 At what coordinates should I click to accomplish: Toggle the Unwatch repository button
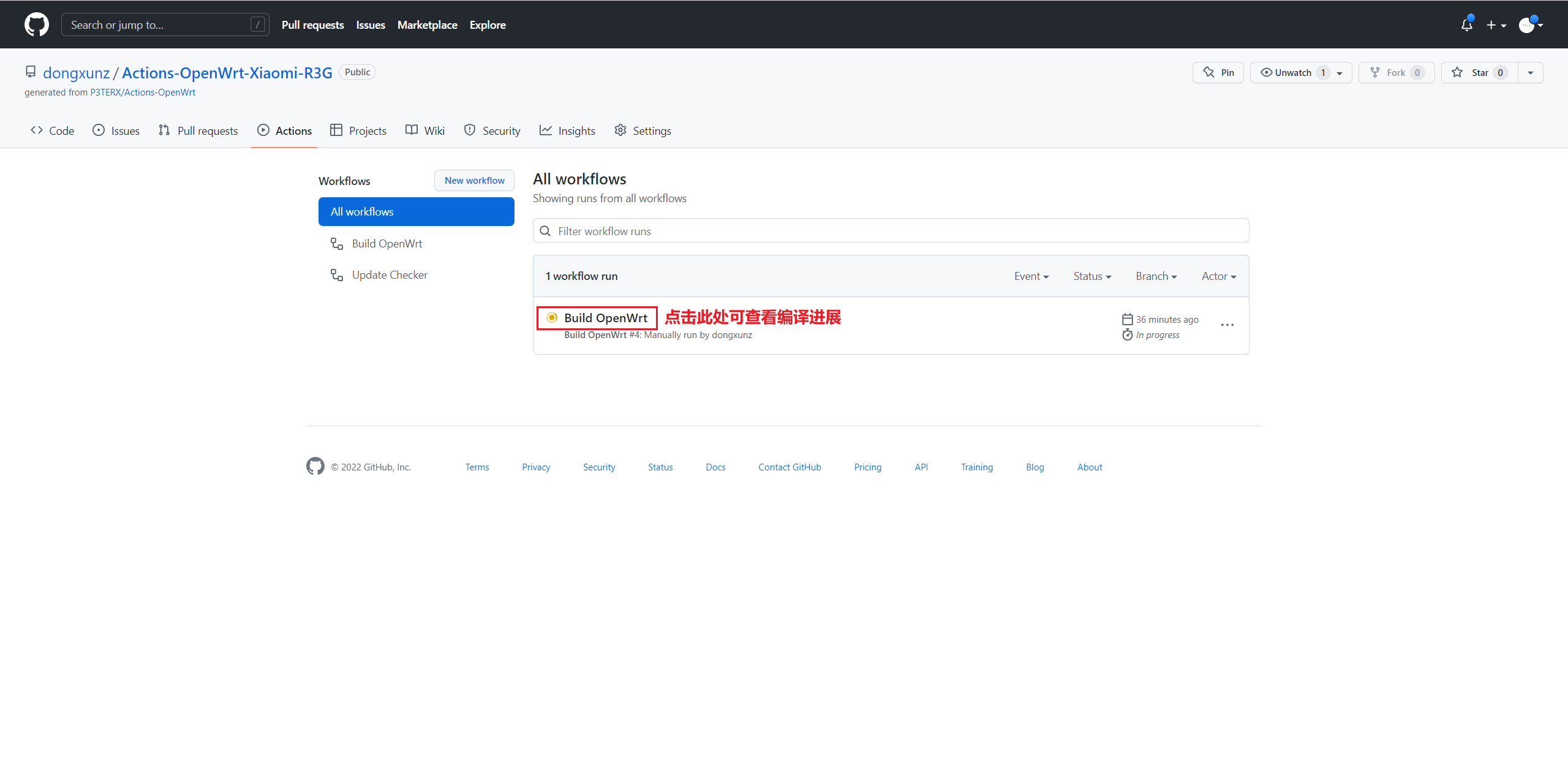1292,72
